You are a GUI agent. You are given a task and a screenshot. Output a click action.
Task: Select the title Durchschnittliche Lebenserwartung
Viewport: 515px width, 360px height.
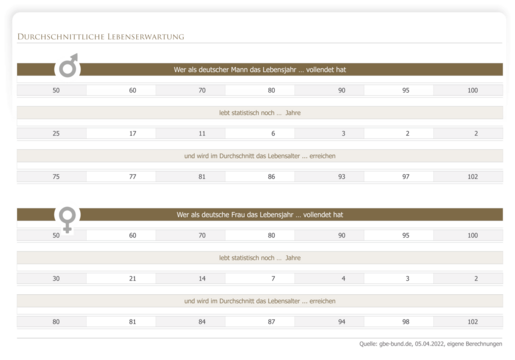click(101, 37)
